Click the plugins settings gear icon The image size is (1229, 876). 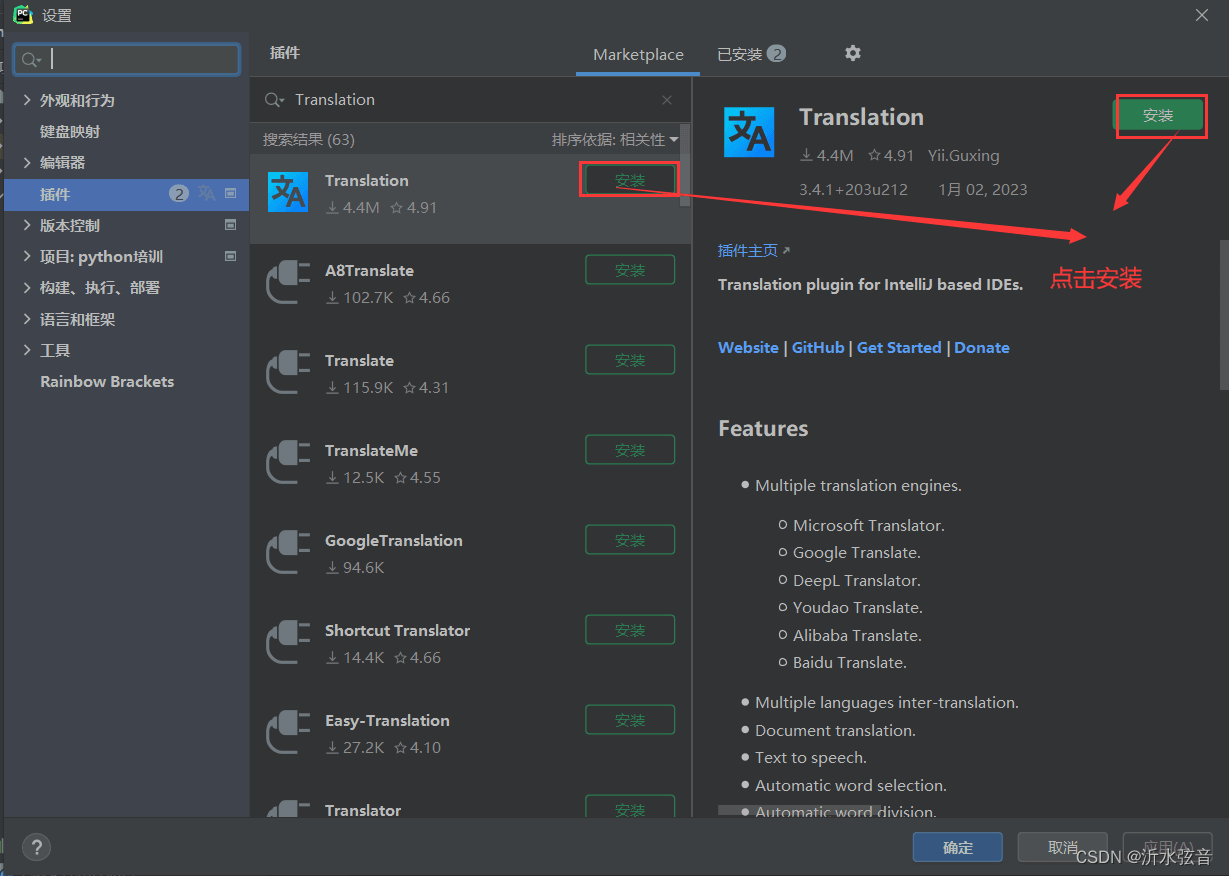click(x=852, y=53)
